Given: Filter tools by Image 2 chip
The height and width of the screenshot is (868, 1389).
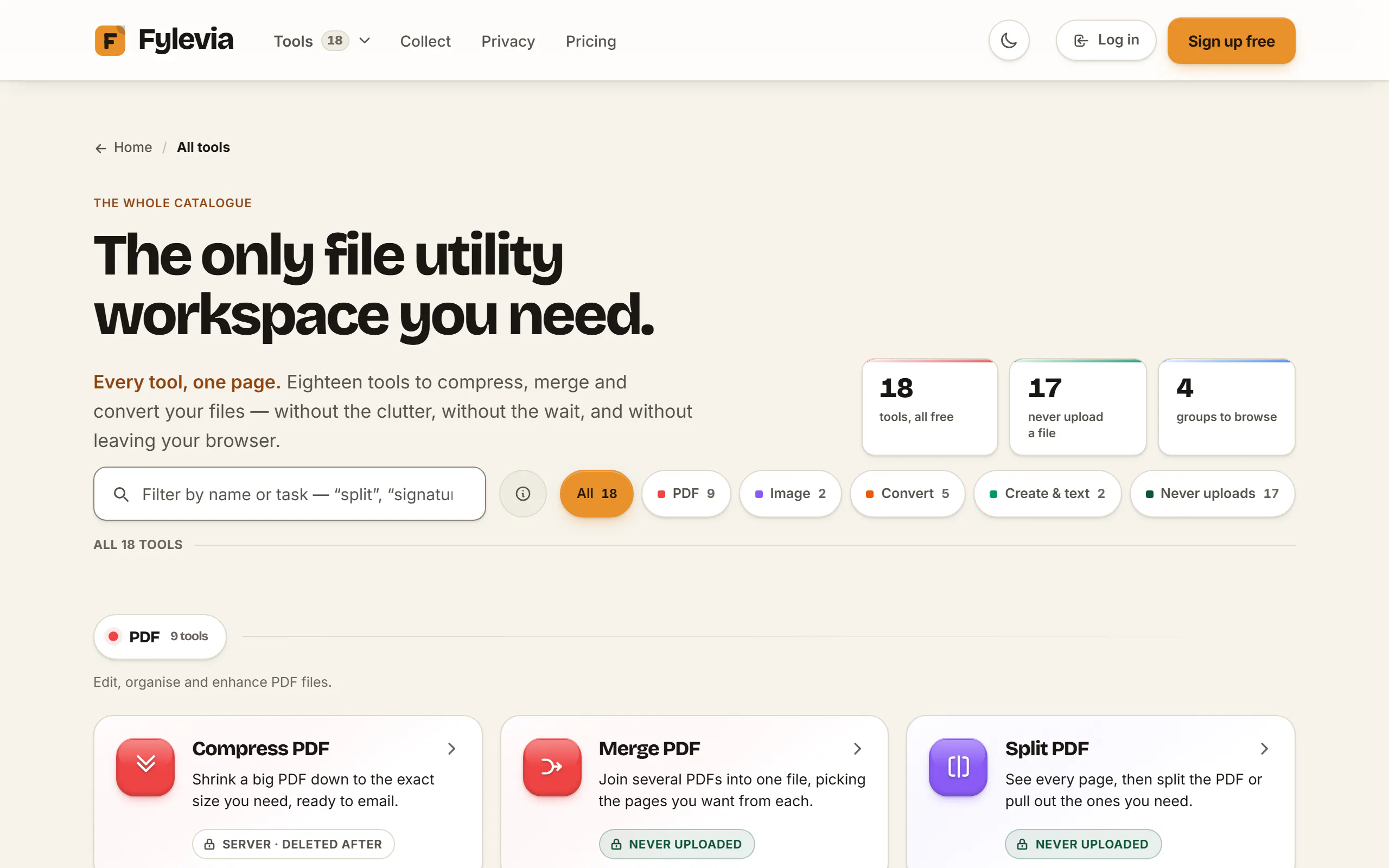Looking at the screenshot, I should coord(791,494).
